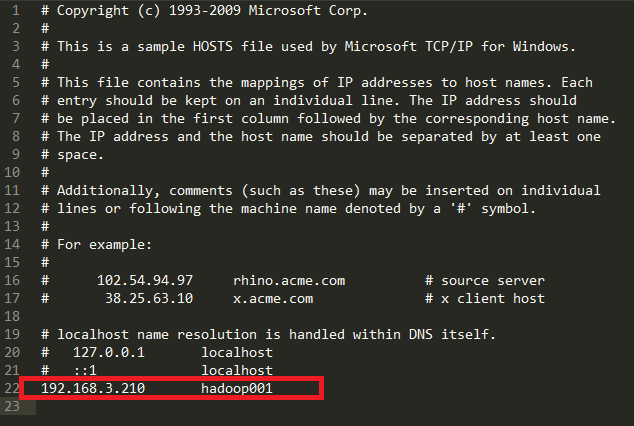The width and height of the screenshot is (634, 426).
Task: Click the Copyright Microsoft Corp. line
Action: pos(212,11)
